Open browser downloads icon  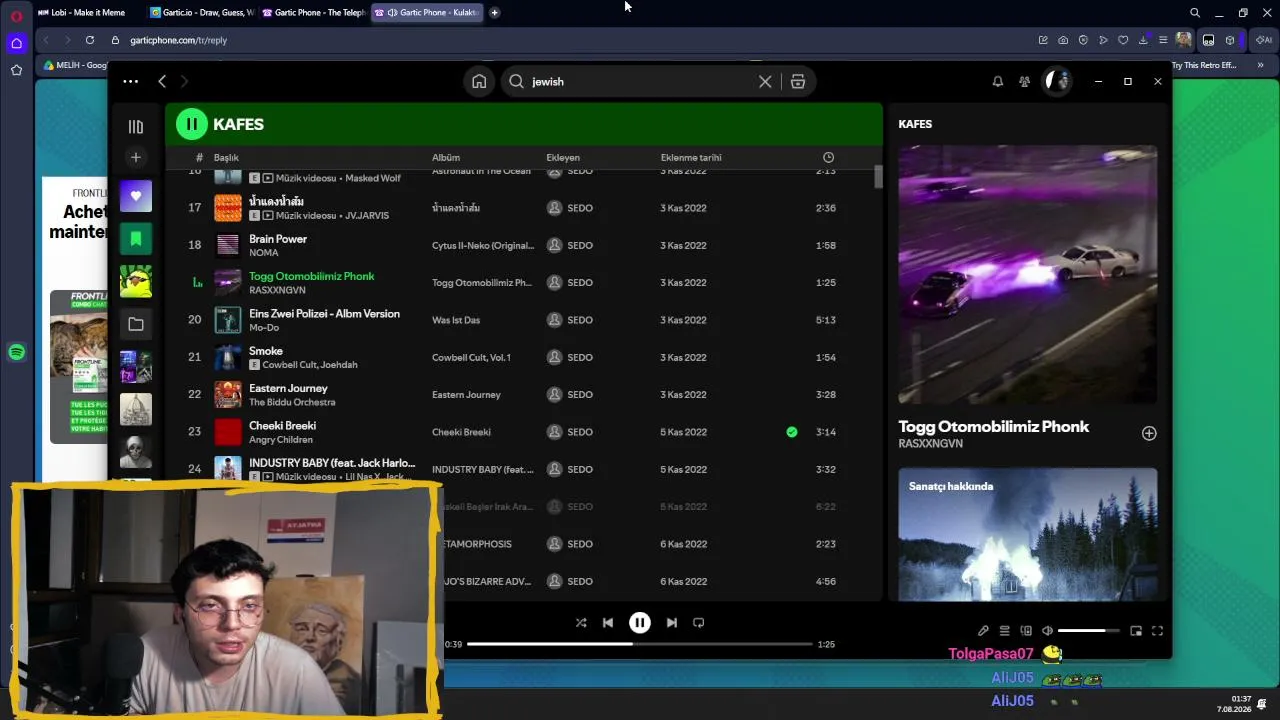[x=1143, y=40]
